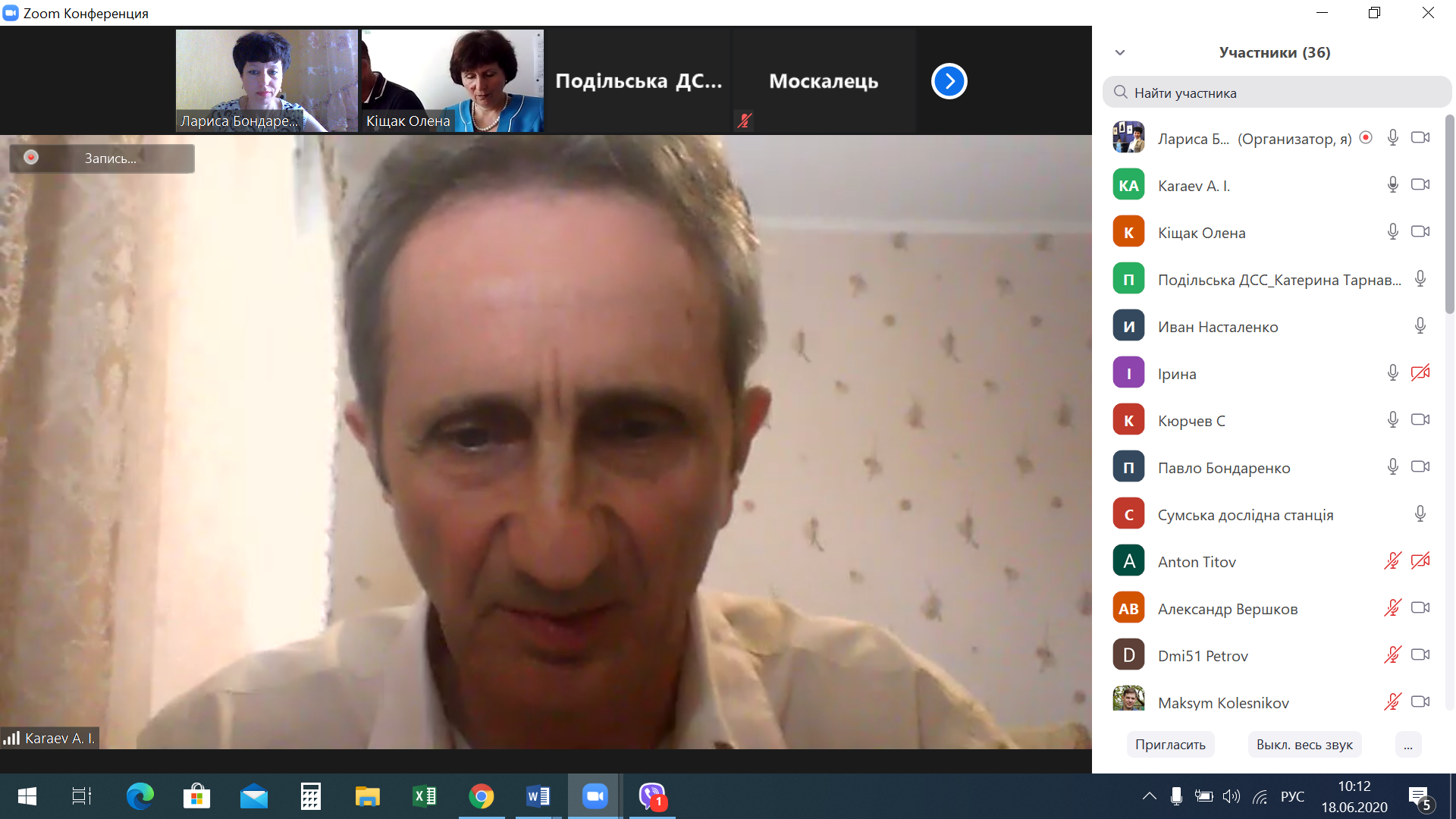Show hidden system tray icons
The height and width of the screenshot is (819, 1456).
tap(1149, 796)
